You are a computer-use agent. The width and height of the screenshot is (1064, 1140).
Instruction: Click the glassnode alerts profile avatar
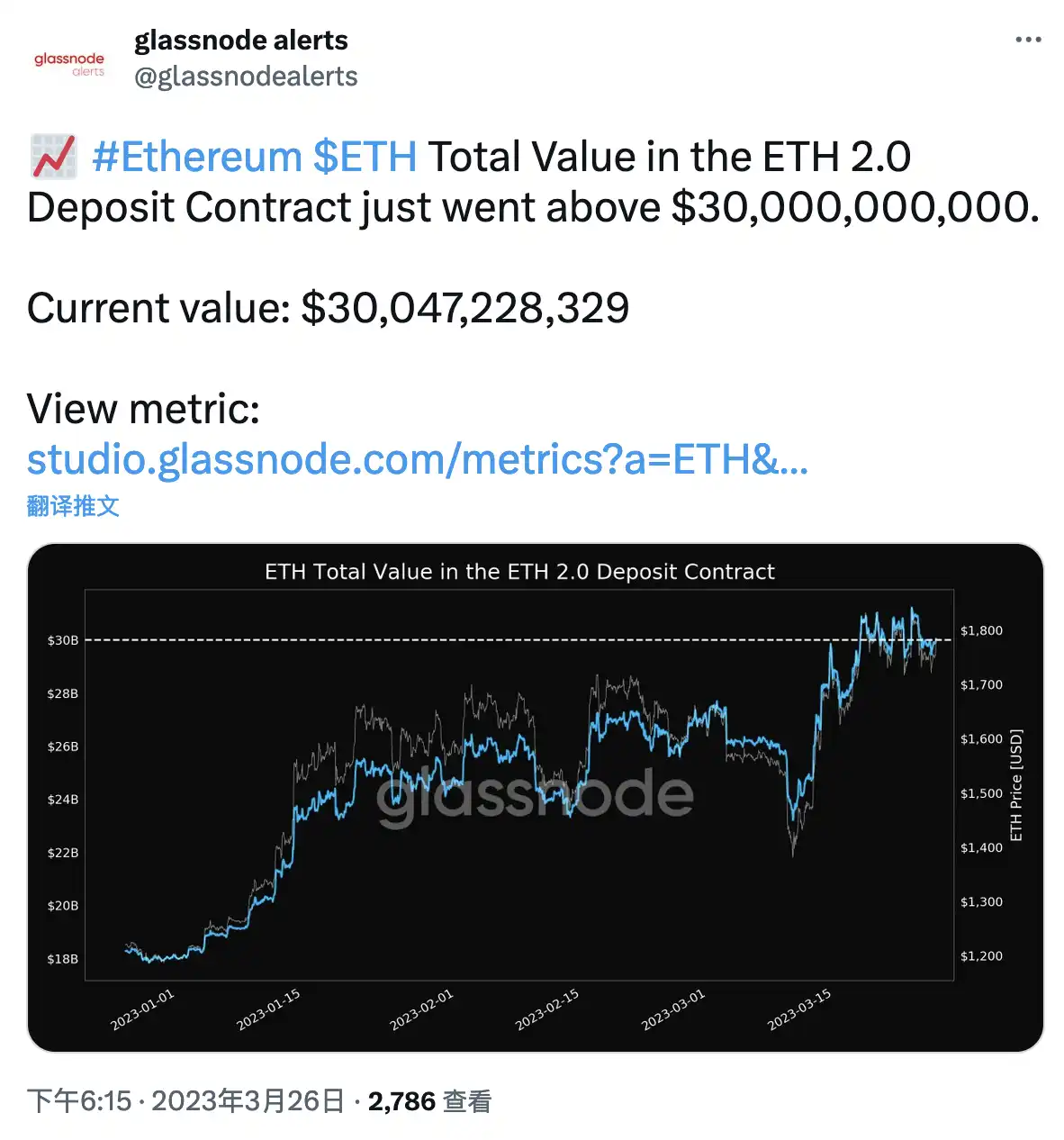coord(69,63)
